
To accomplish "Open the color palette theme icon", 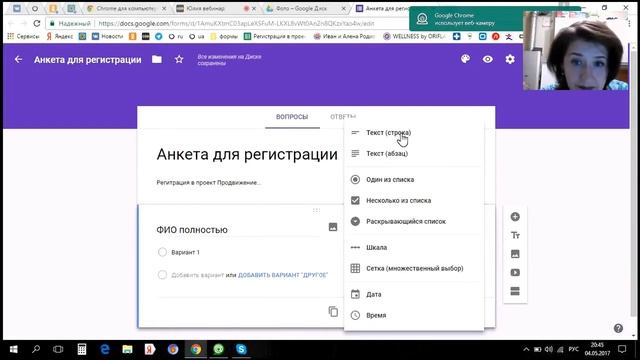I will 465,59.
